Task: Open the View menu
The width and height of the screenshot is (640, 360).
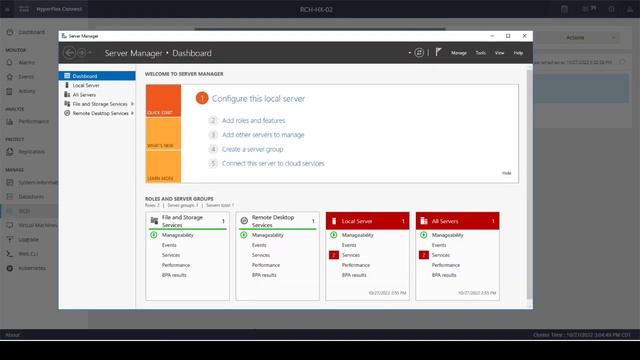Action: [499, 53]
